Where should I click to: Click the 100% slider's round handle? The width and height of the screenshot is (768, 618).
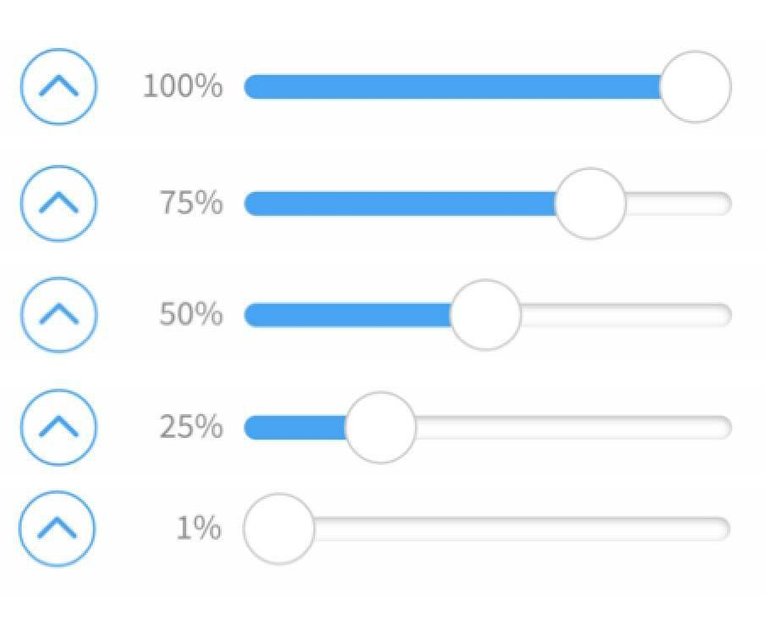pyautogui.click(x=695, y=87)
